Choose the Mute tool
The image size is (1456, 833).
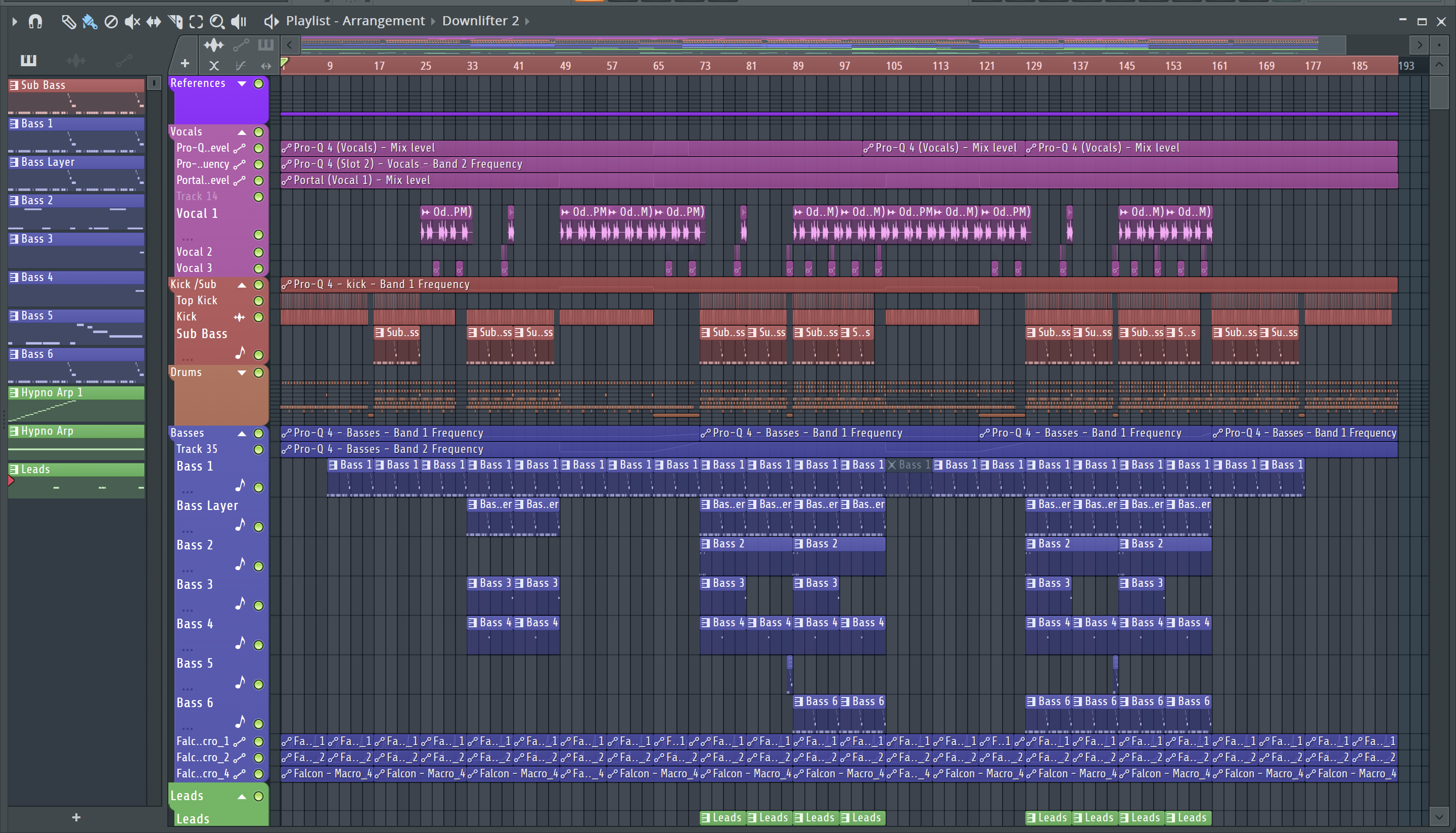[x=132, y=22]
